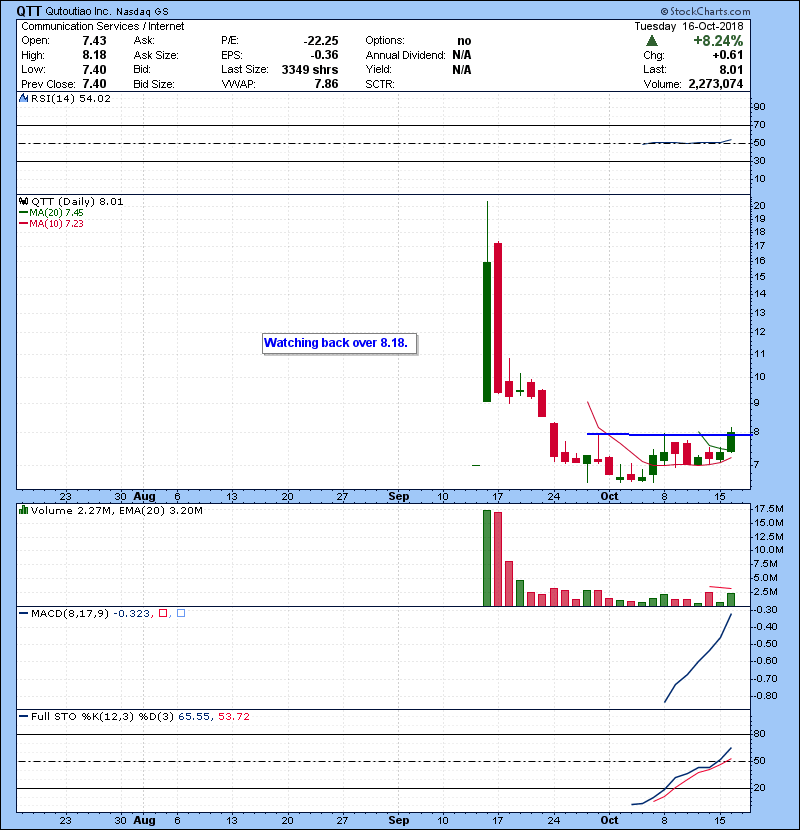Click the 'Yield:' label
Viewport: 800px width, 830px height.
click(379, 69)
